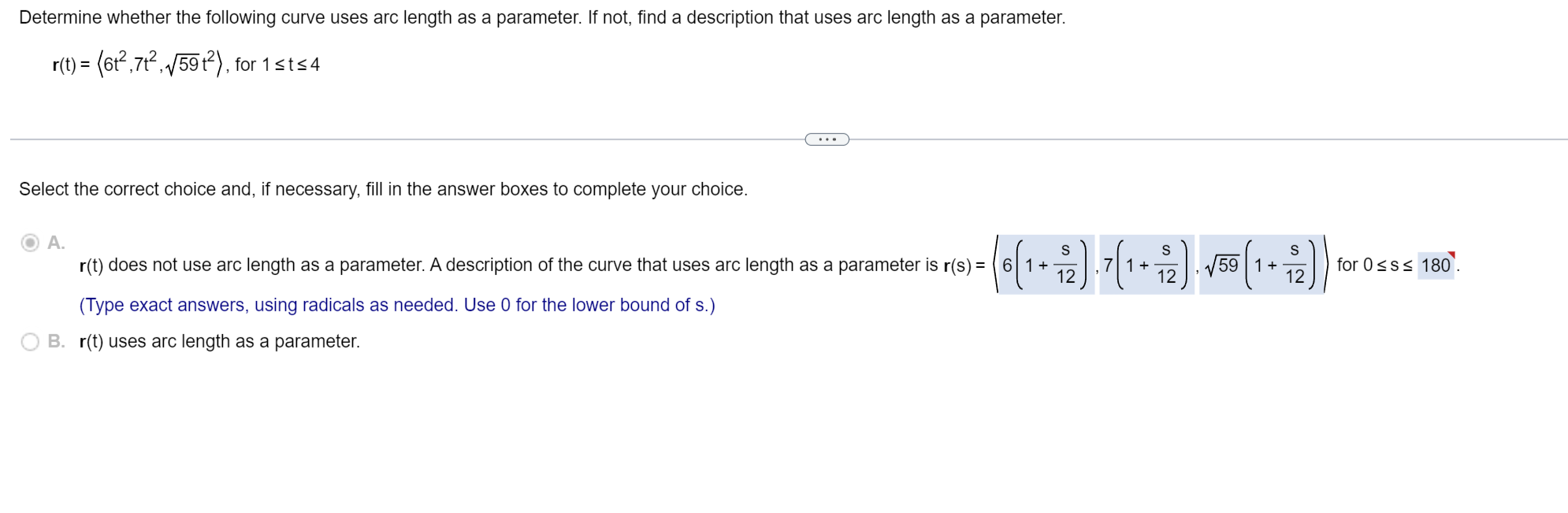Click the question prompt about arc length parameter
1568x513 pixels.
tap(541, 17)
